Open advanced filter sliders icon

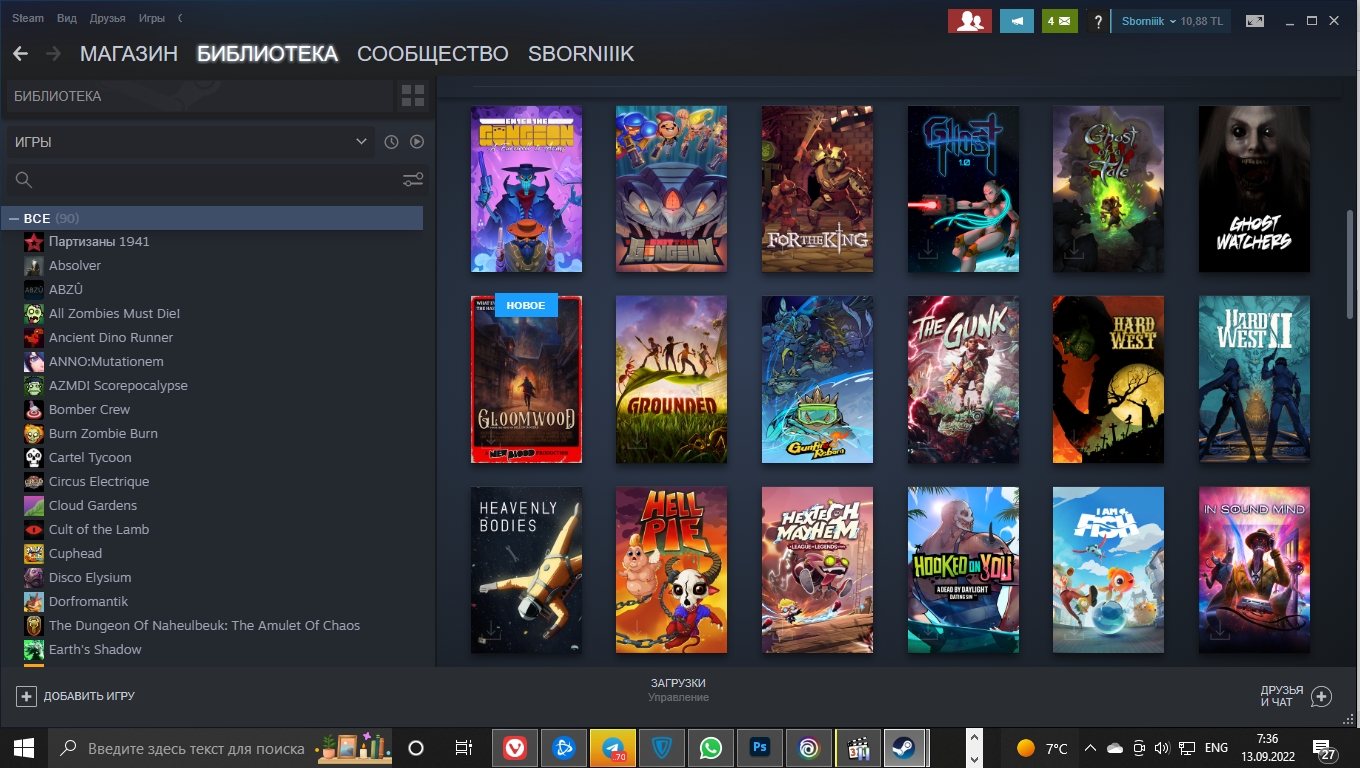(x=413, y=180)
